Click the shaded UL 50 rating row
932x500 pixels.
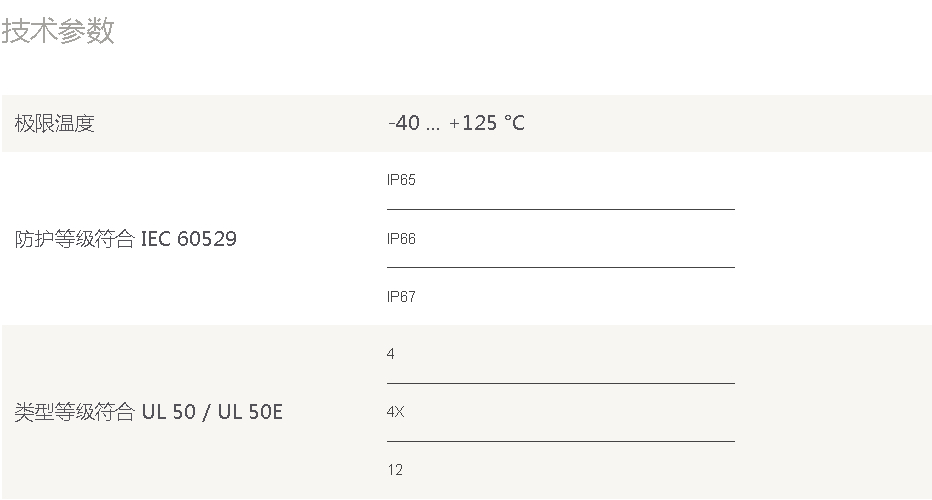pyautogui.click(x=467, y=412)
